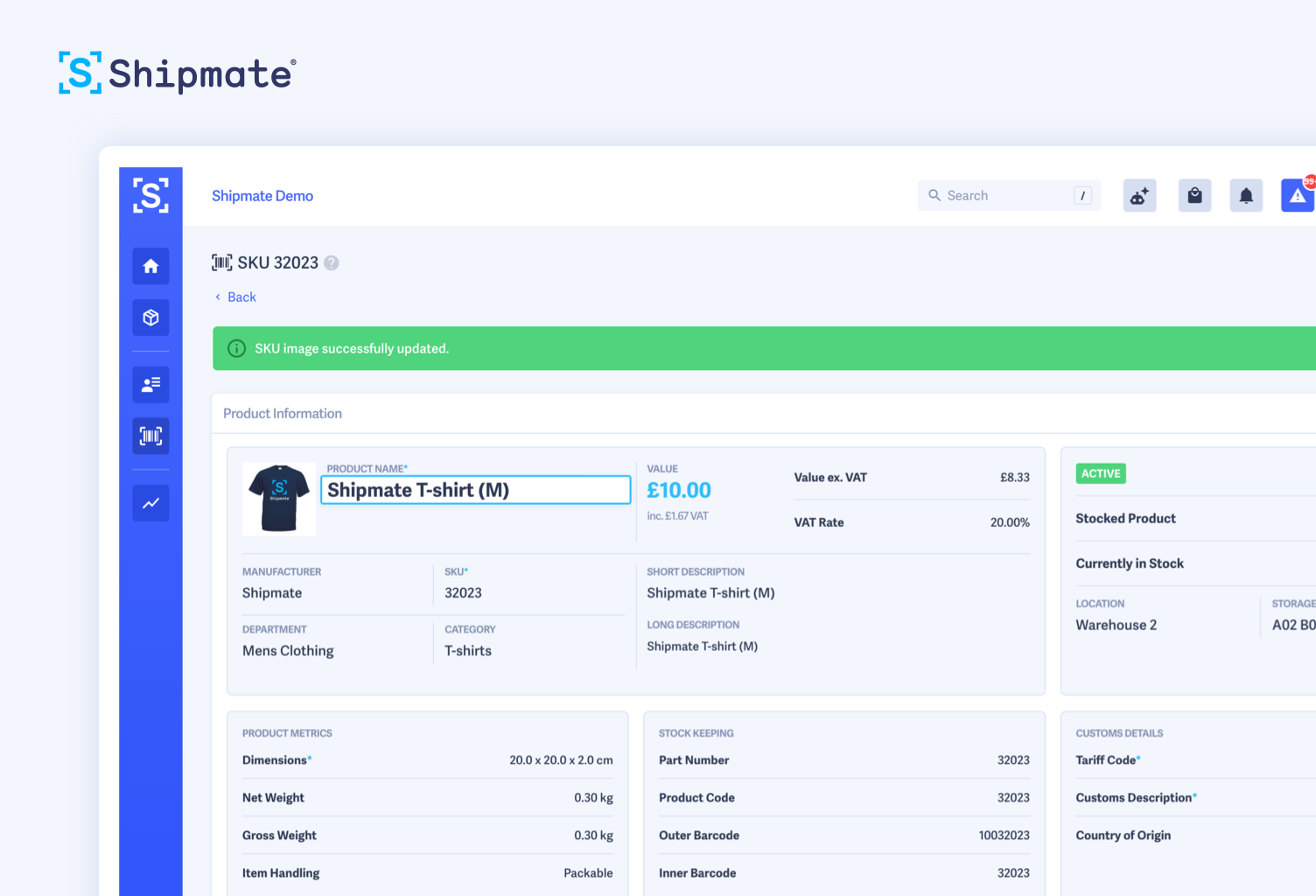Click the info icon in success banner
The height and width of the screenshot is (896, 1316).
tap(236, 348)
